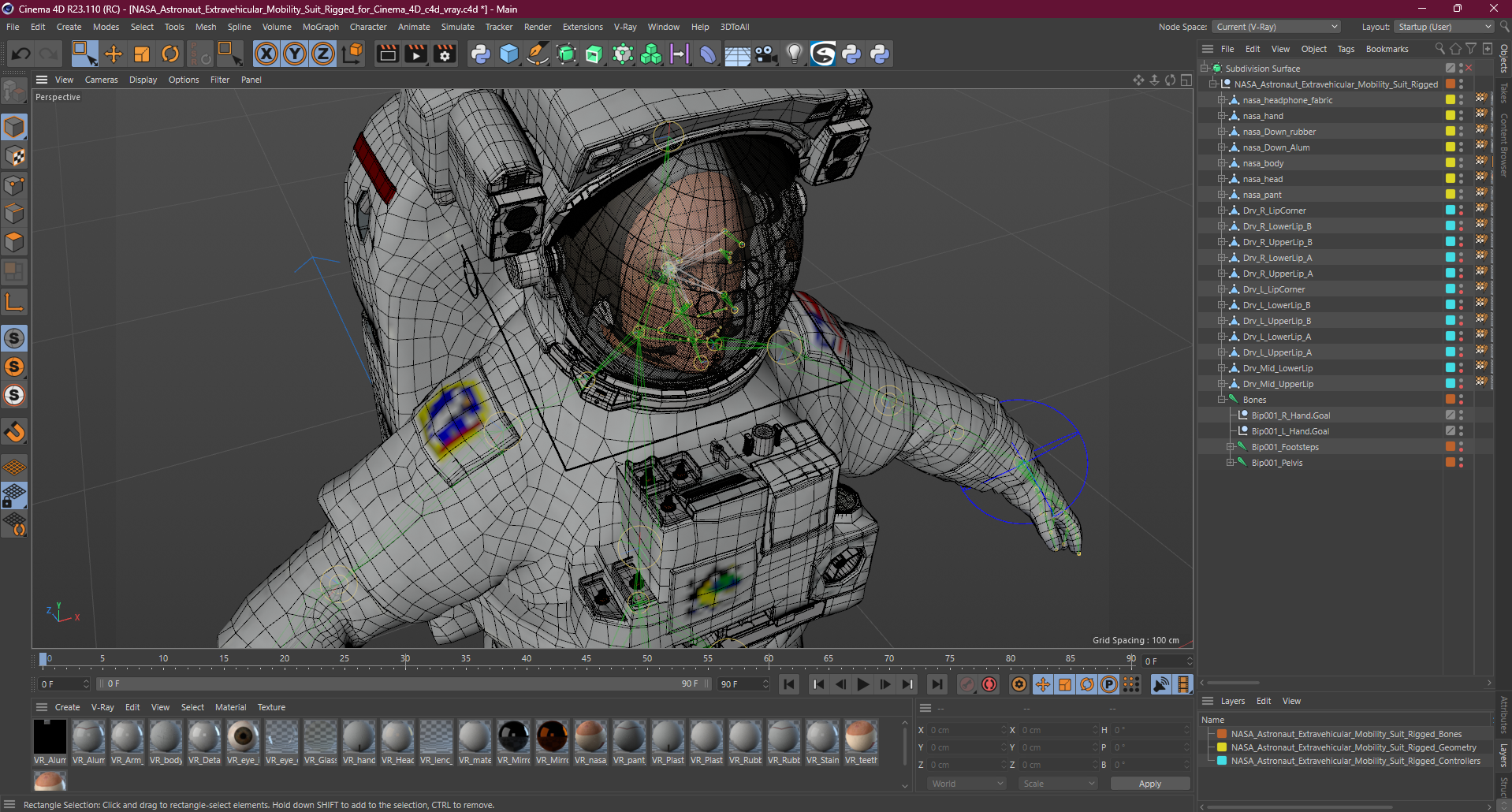The image size is (1512, 812).
Task: Open V-Ray menu in menu bar
Action: coord(625,27)
